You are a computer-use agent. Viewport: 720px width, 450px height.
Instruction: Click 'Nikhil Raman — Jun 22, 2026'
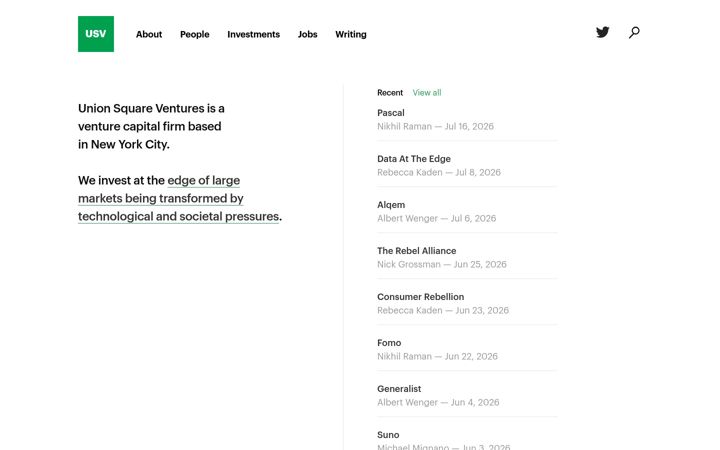click(437, 356)
